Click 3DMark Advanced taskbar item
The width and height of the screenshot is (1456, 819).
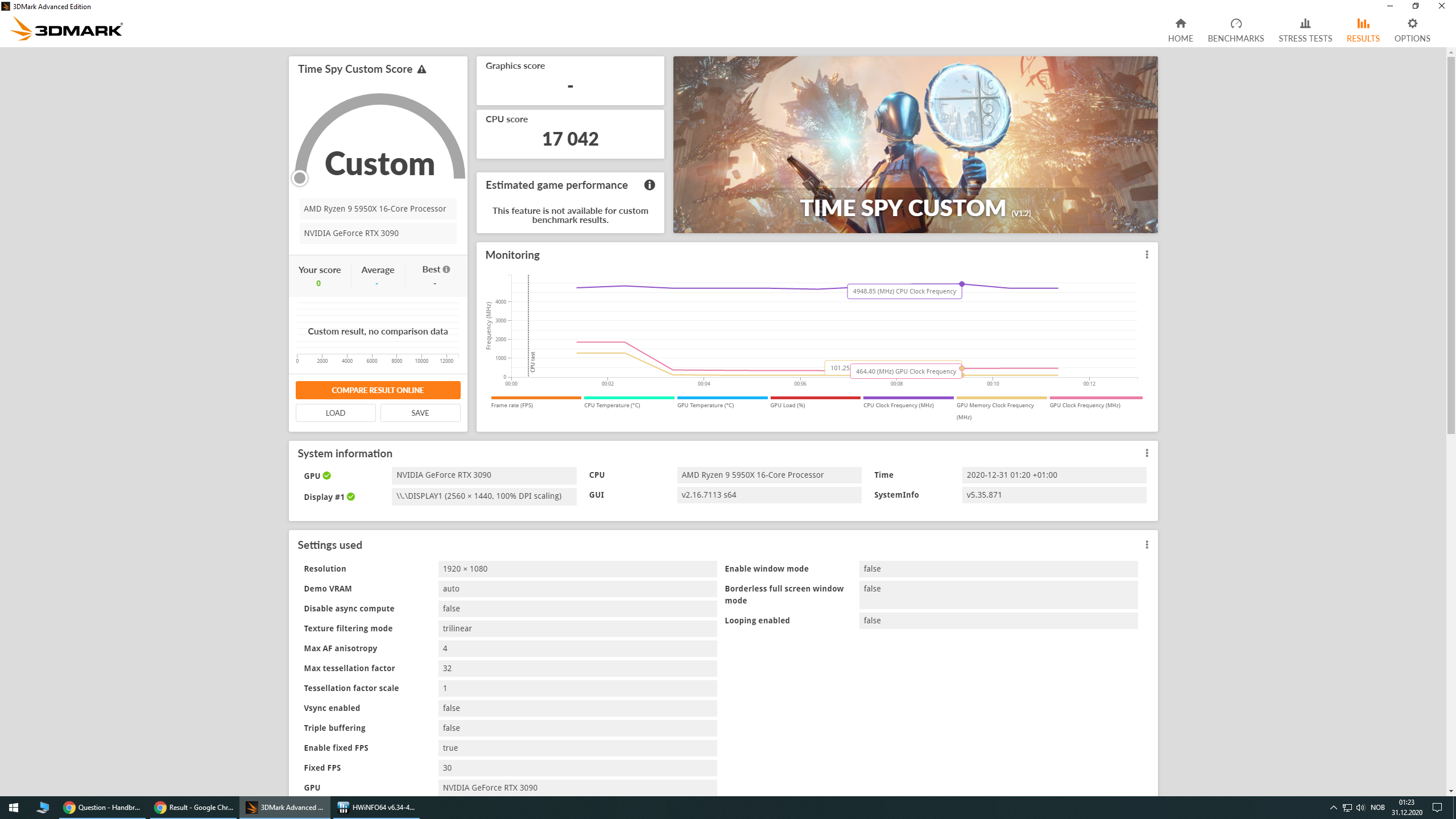pyautogui.click(x=285, y=808)
